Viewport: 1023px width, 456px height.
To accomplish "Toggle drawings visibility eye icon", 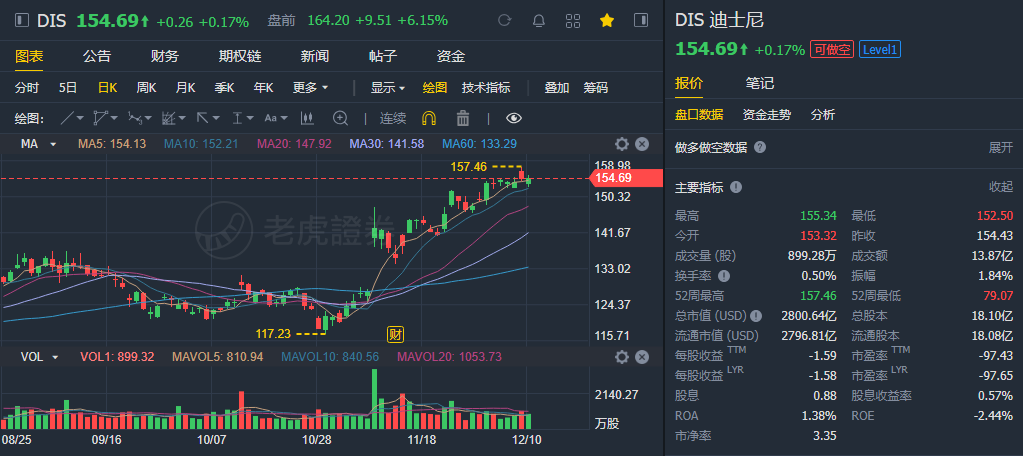I will [514, 118].
